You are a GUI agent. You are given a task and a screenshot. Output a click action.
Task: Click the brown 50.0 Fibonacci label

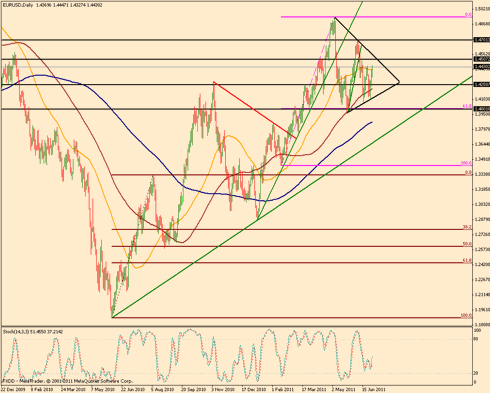(x=467, y=244)
